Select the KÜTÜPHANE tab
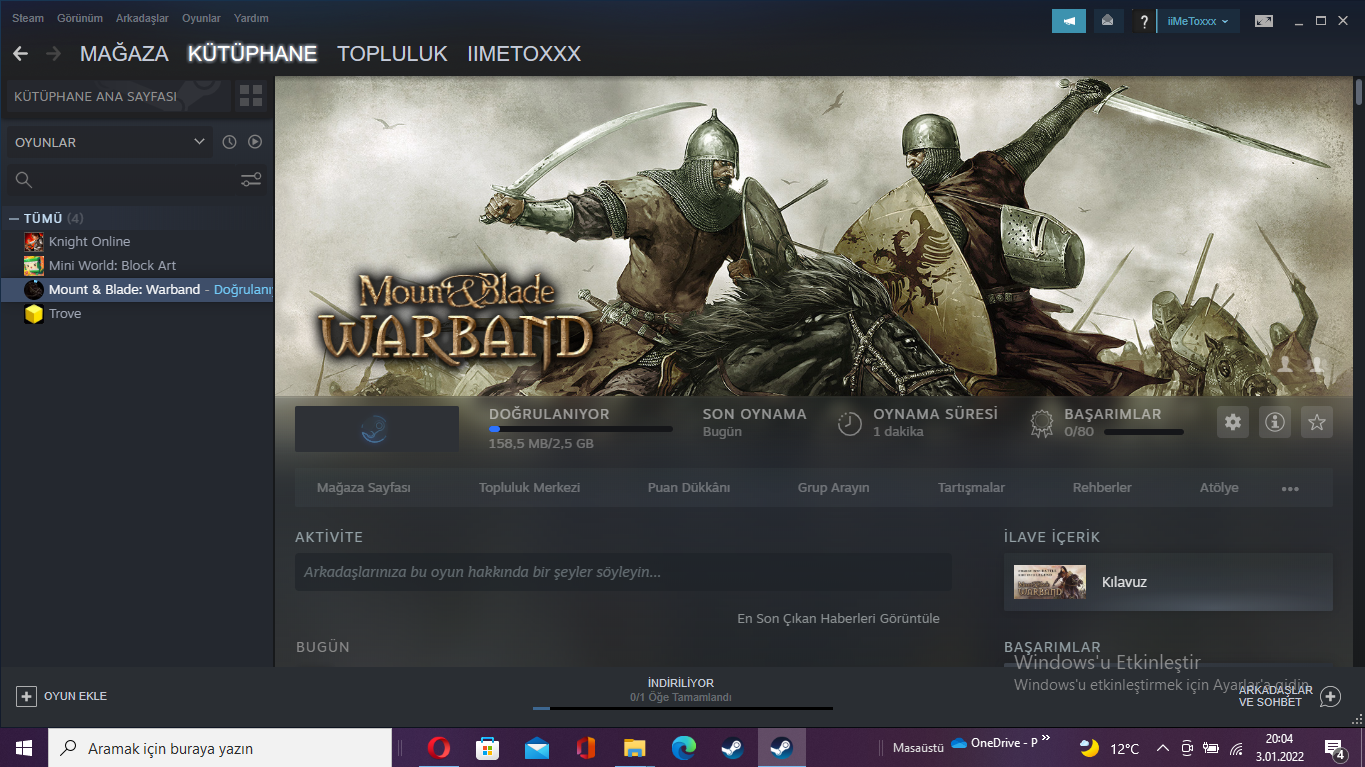This screenshot has width=1365, height=767. tap(252, 54)
